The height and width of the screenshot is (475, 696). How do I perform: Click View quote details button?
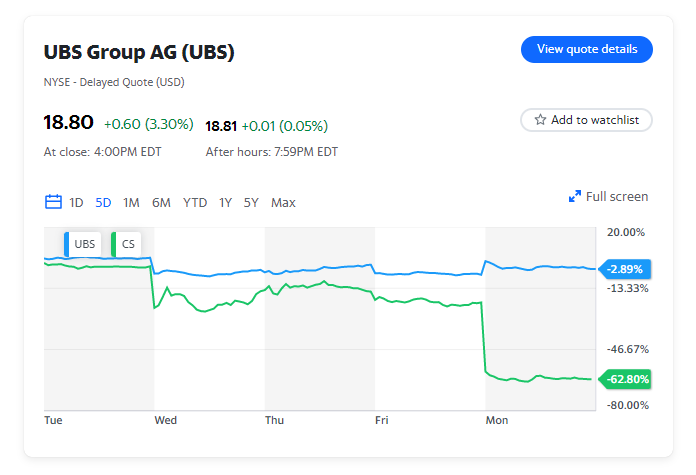[x=586, y=49]
